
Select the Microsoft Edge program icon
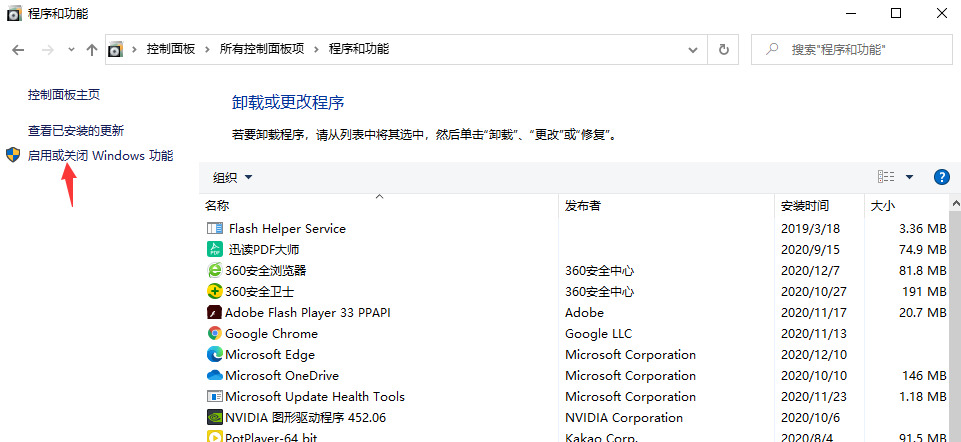coord(214,355)
